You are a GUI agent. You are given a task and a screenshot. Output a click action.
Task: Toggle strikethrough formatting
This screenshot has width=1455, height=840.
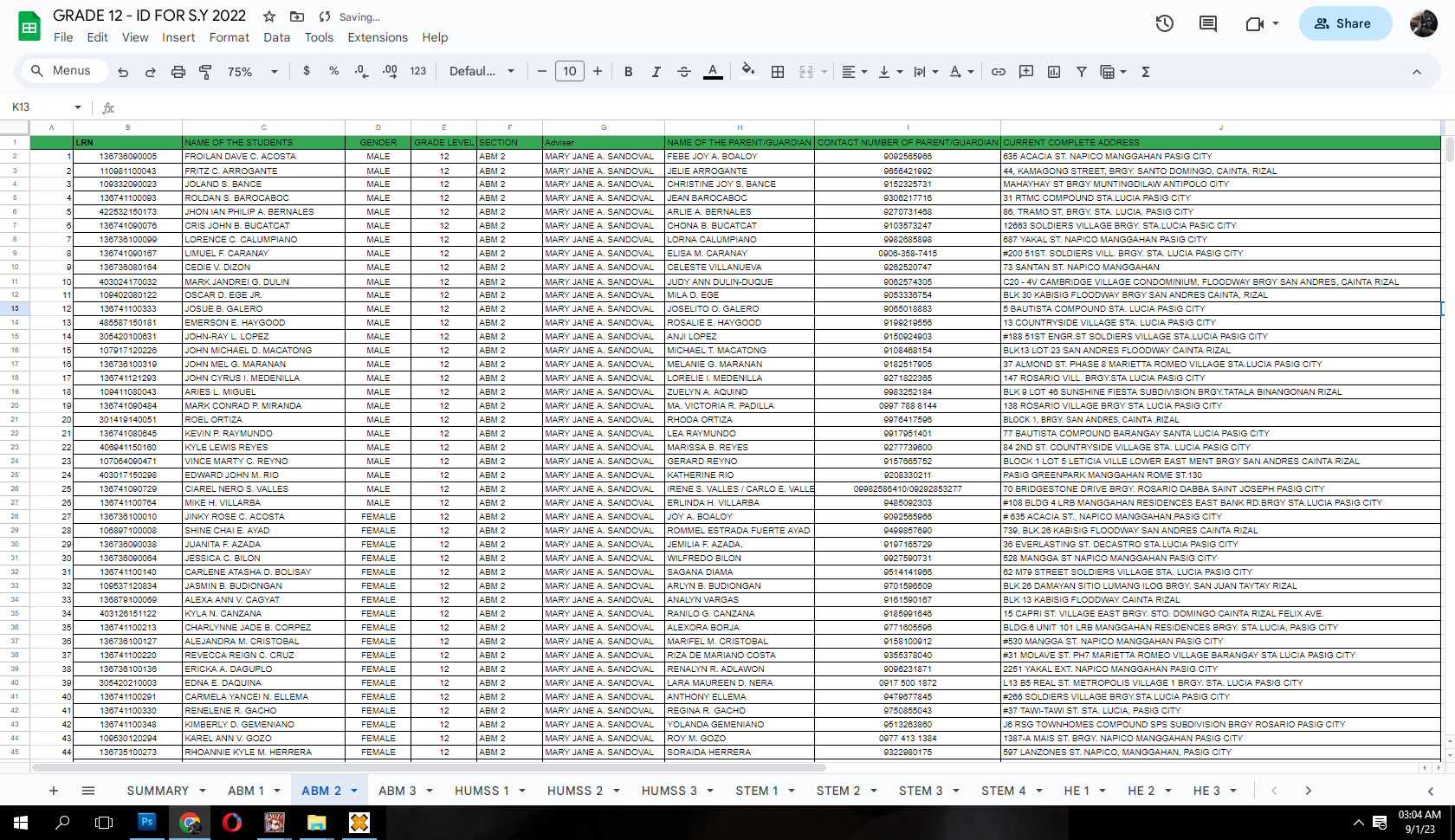[683, 71]
